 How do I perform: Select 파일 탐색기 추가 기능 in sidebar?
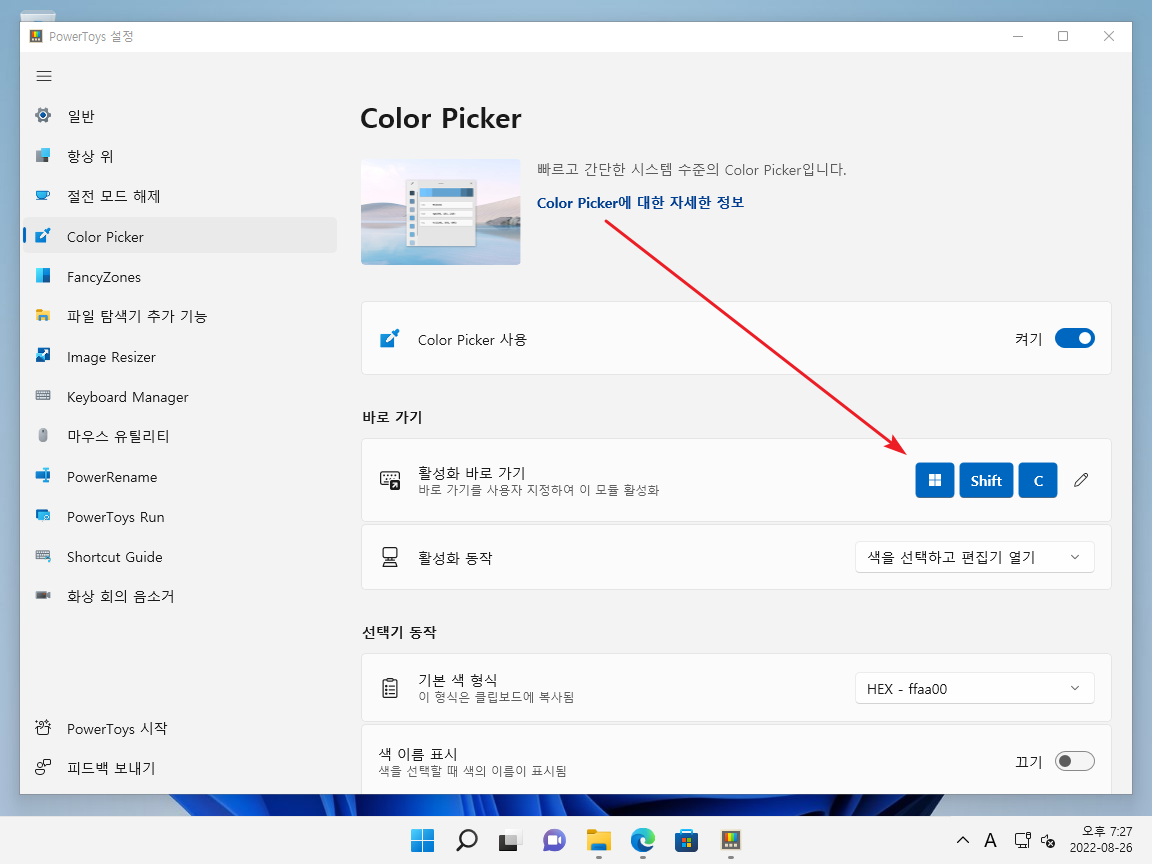(180, 317)
